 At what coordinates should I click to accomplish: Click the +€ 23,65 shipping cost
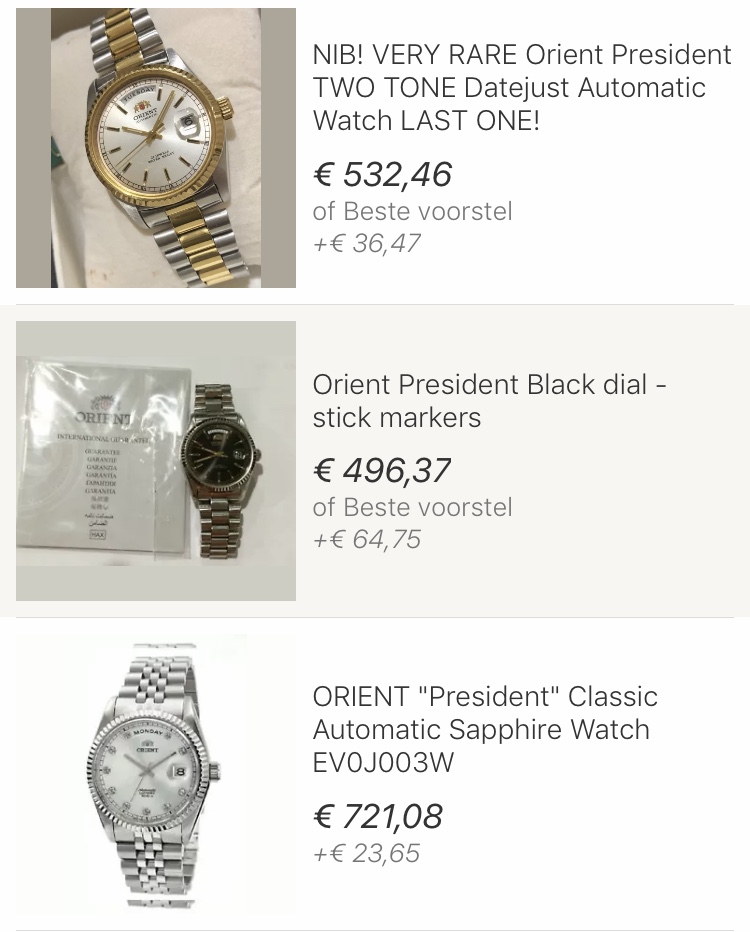tap(366, 853)
